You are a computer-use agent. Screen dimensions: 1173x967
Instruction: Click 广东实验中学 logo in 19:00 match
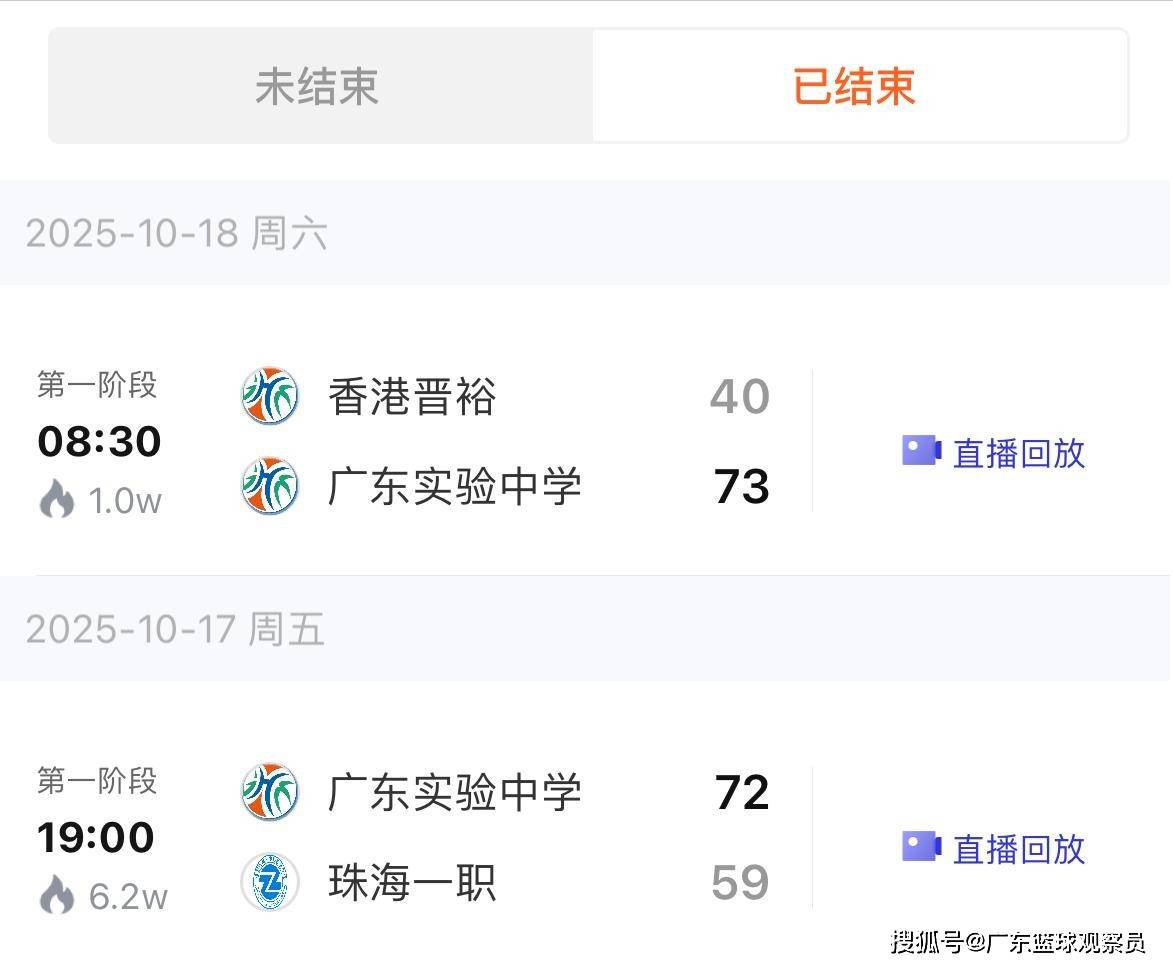coord(270,792)
